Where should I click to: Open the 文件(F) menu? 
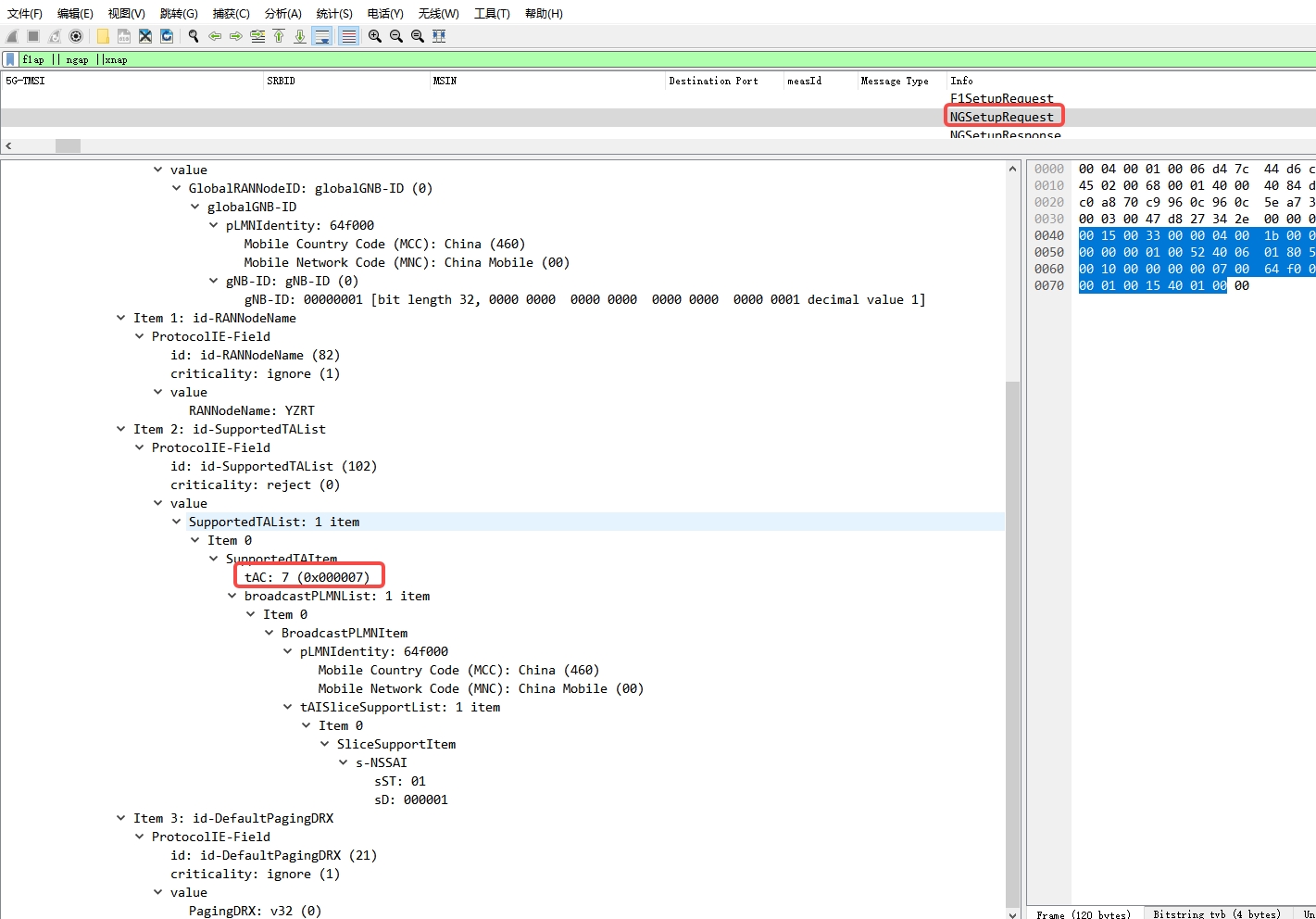point(25,13)
